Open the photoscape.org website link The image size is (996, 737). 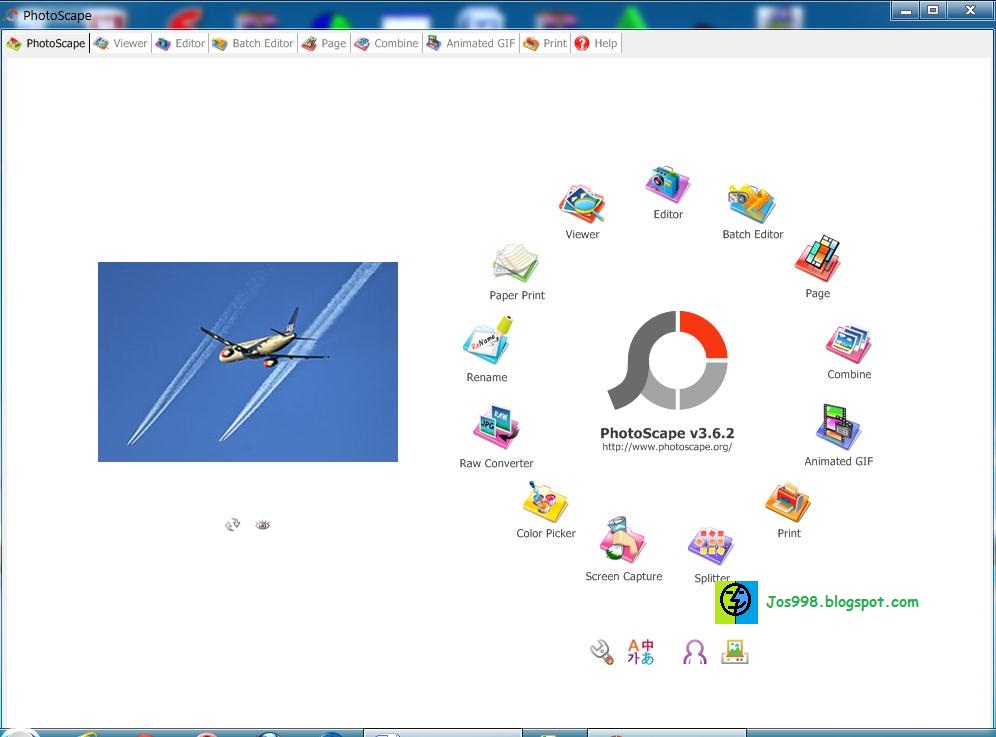[667, 447]
